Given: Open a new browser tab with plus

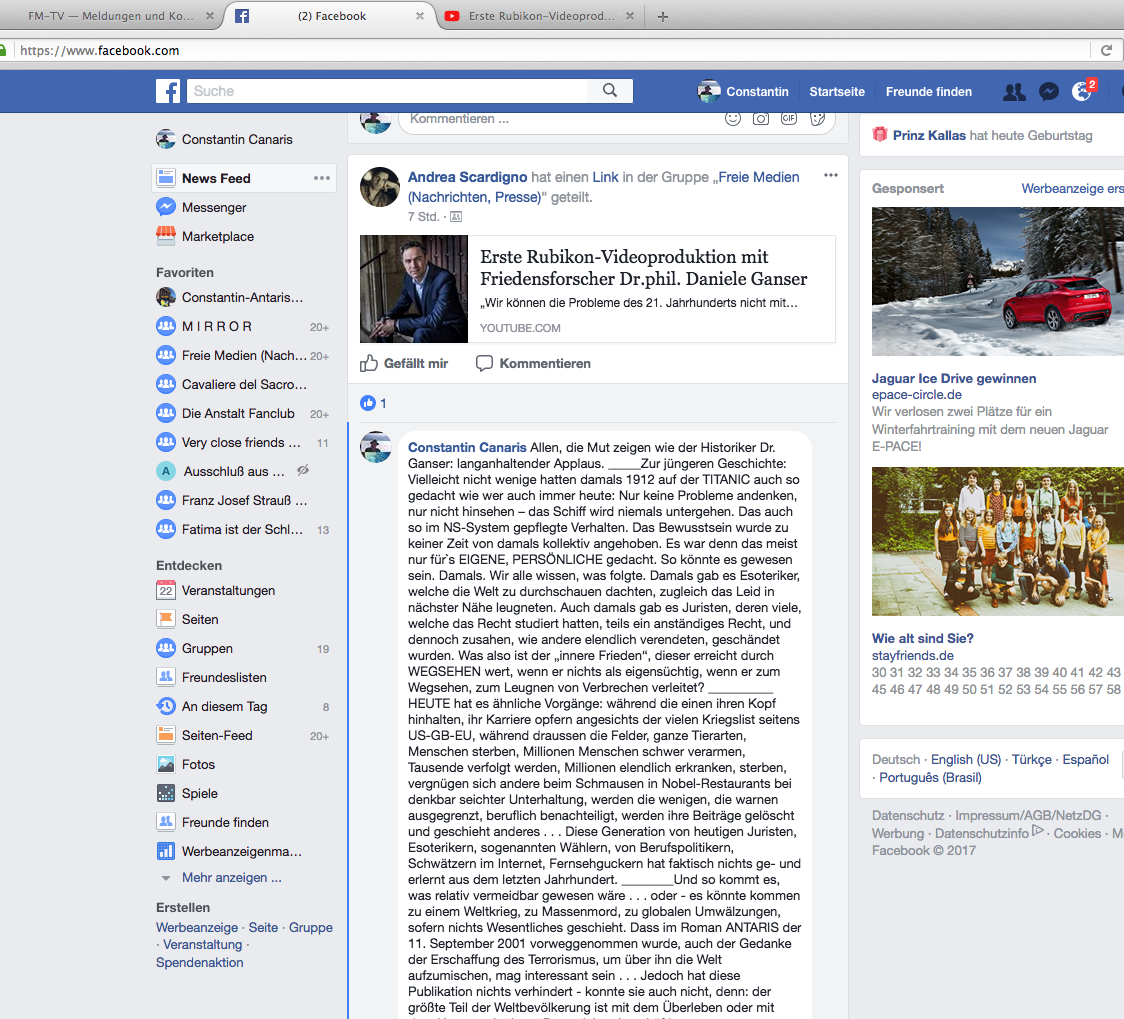Looking at the screenshot, I should tap(663, 16).
